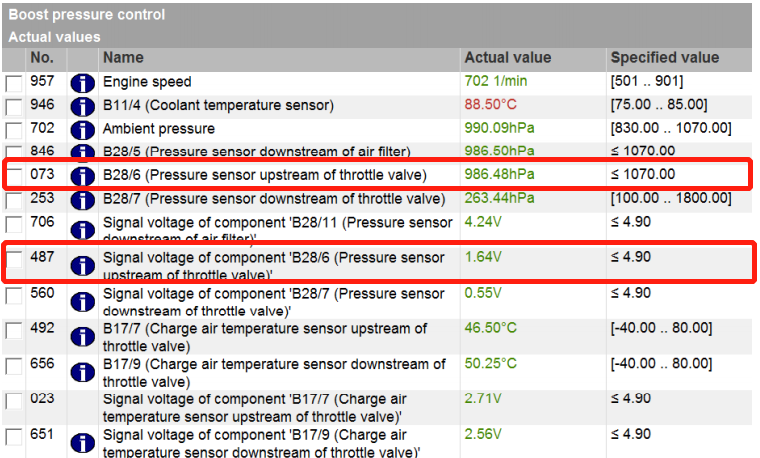Open info icon for Engine speed row
Viewport: 760px width, 458px height.
[82, 83]
